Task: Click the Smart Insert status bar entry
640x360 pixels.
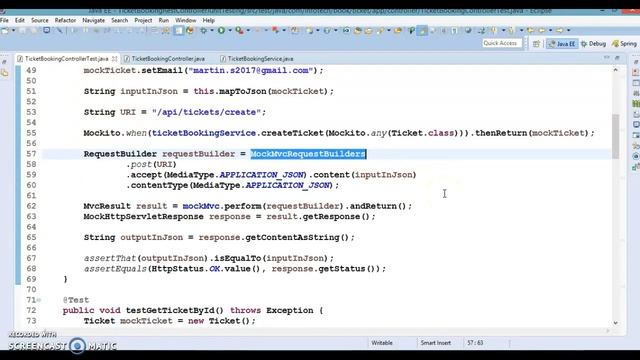Action: point(436,343)
